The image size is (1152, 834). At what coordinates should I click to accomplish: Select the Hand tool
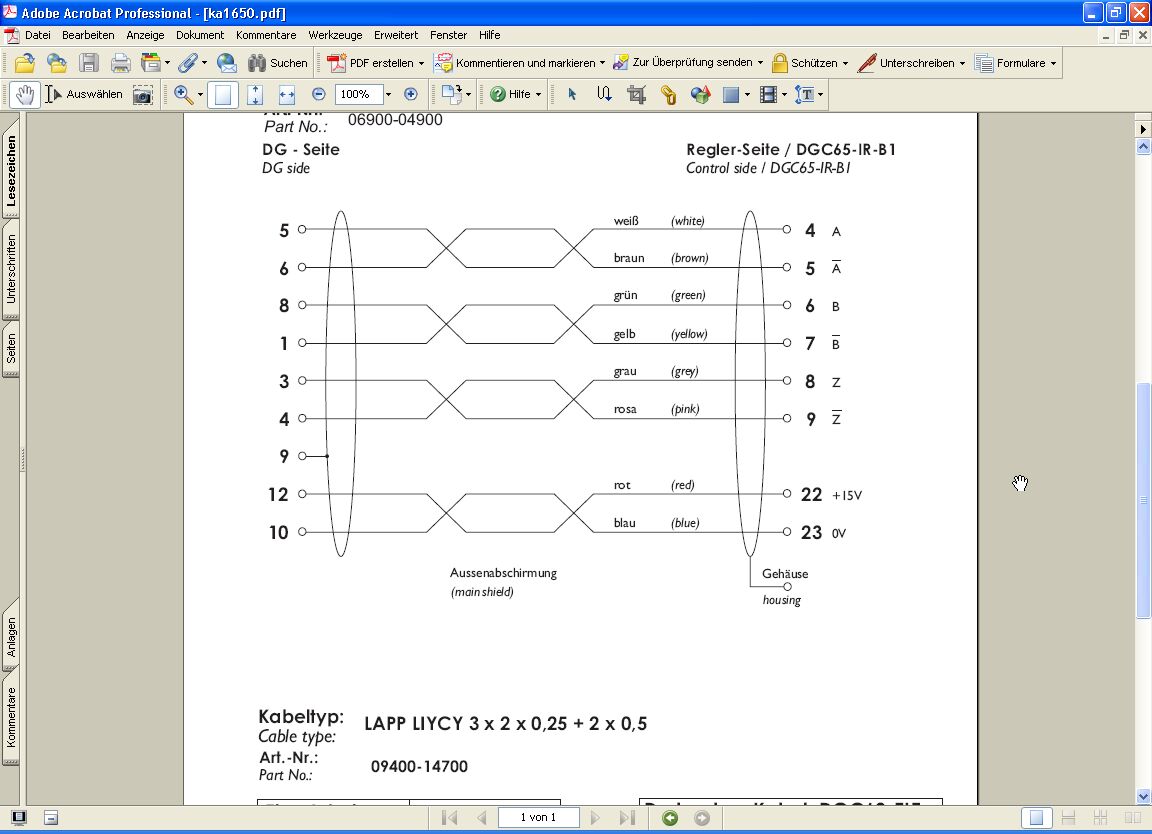[25, 95]
